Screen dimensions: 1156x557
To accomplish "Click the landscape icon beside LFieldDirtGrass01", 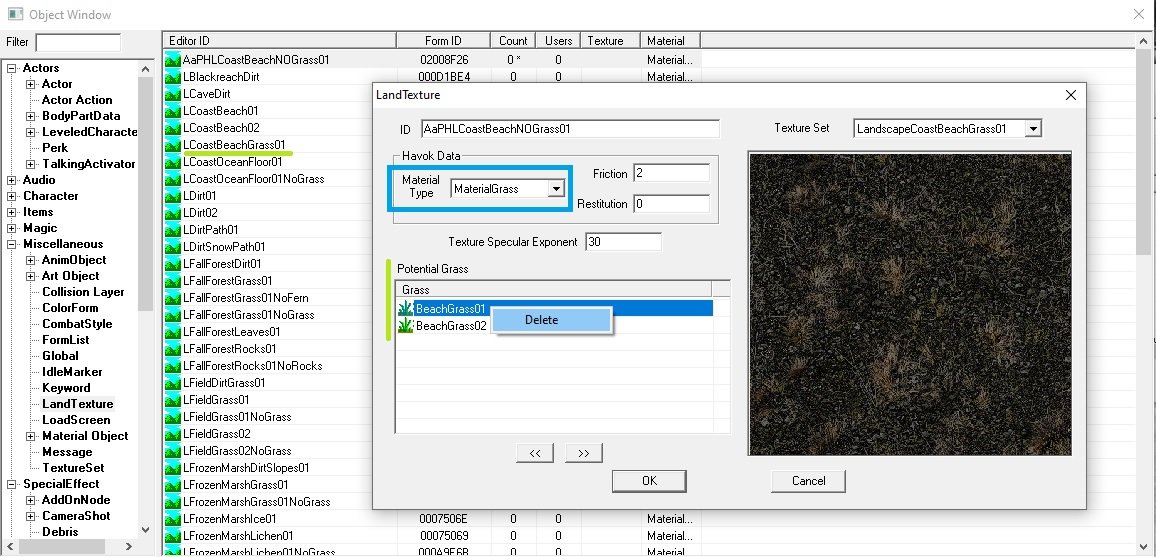I will click(173, 382).
